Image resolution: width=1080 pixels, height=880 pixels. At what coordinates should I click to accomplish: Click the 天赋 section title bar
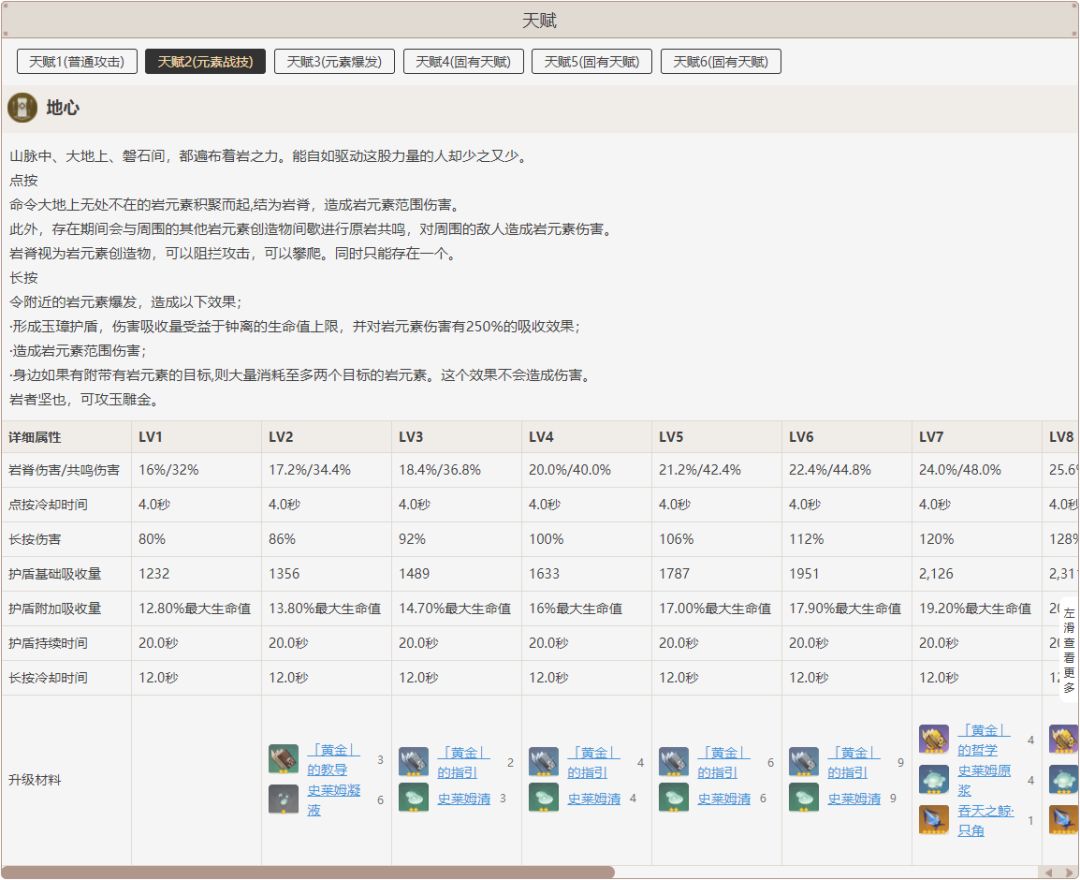pyautogui.click(x=539, y=20)
